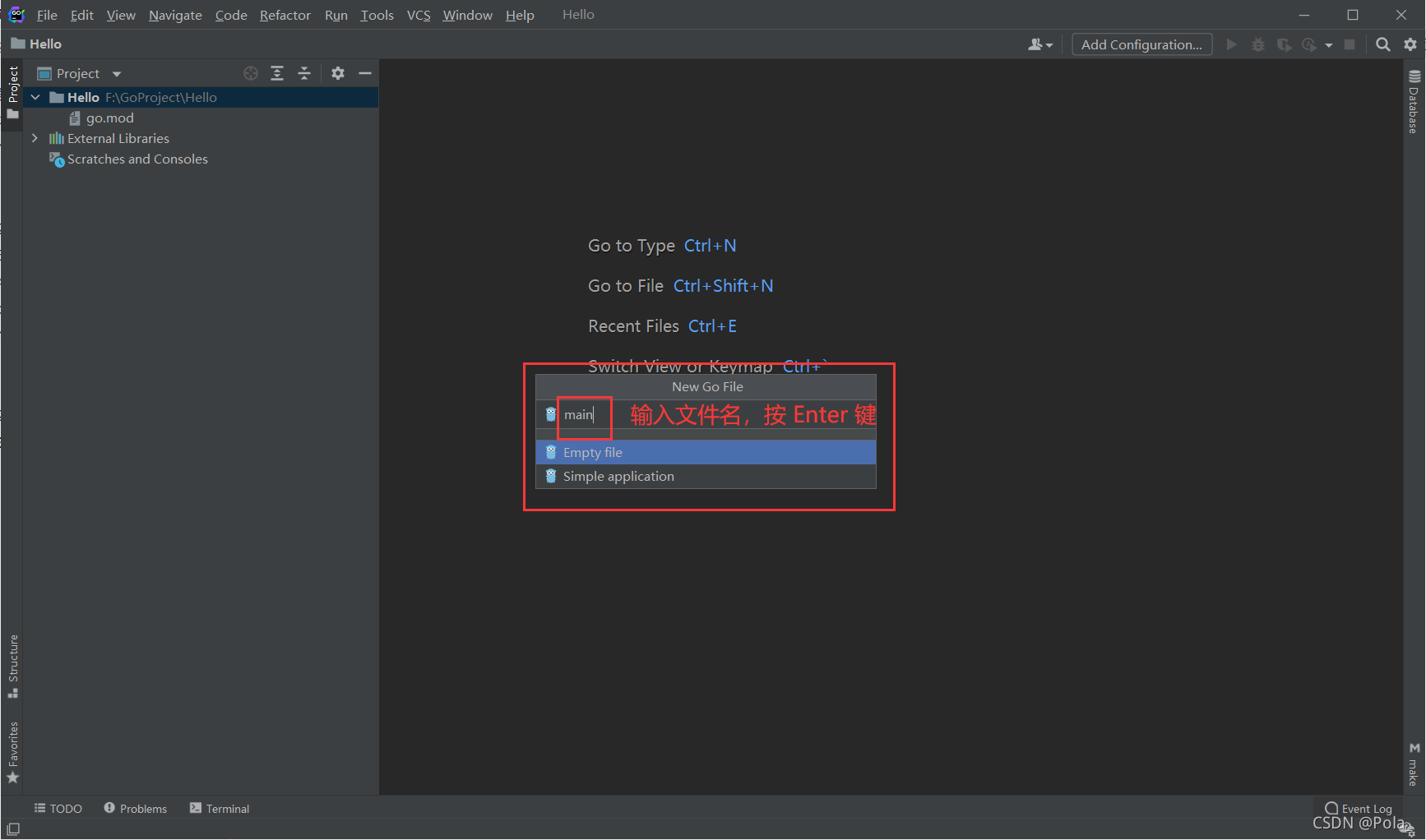1426x840 pixels.
Task: Open the Help menu
Action: click(x=520, y=15)
